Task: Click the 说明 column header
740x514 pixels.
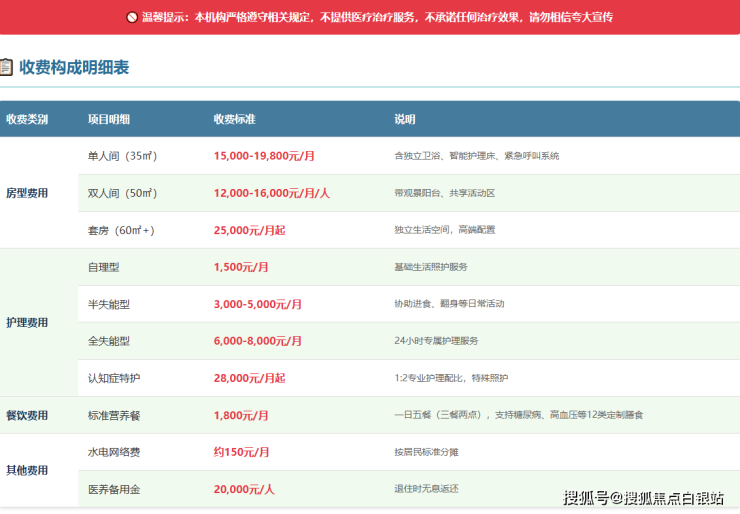Action: coord(404,119)
